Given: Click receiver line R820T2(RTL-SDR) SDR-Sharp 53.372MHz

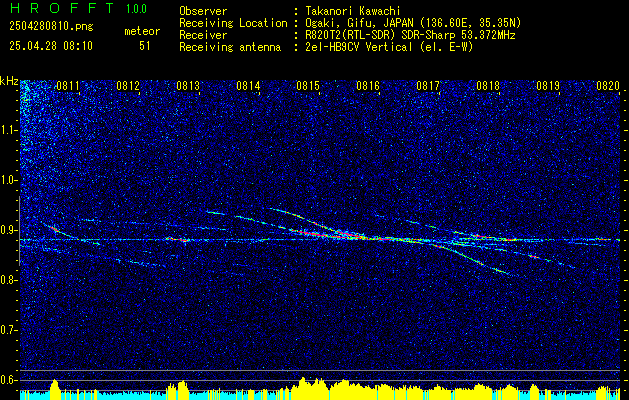Looking at the screenshot, I should click(410, 35).
